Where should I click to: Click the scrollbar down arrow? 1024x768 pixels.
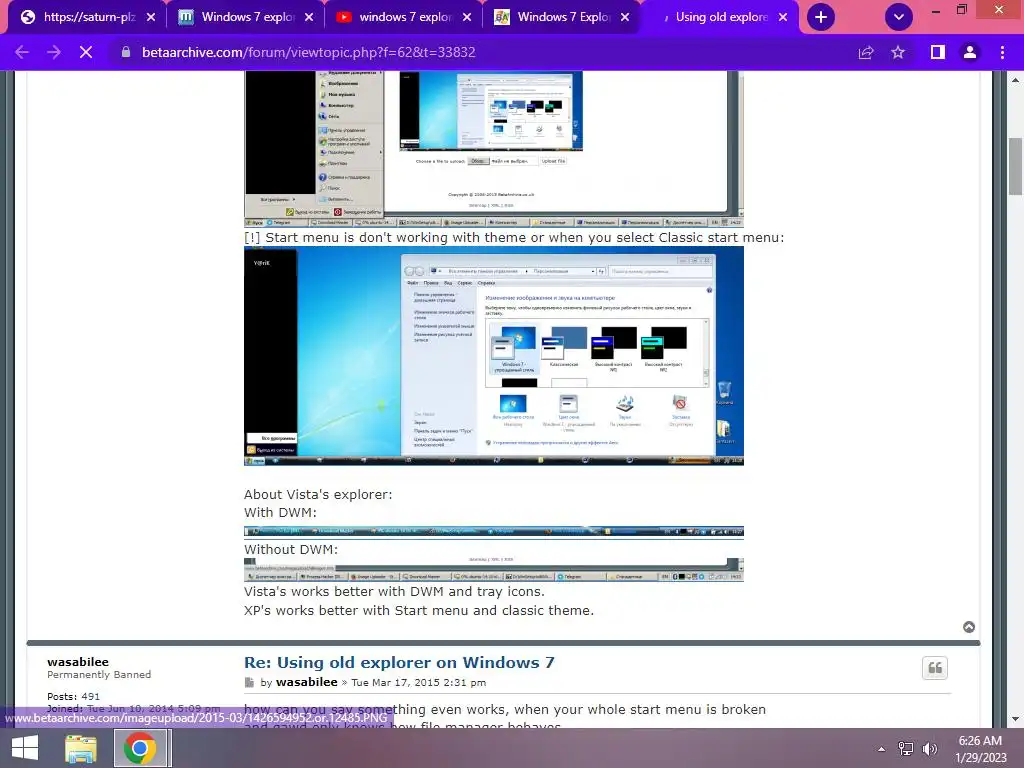[x=1015, y=719]
